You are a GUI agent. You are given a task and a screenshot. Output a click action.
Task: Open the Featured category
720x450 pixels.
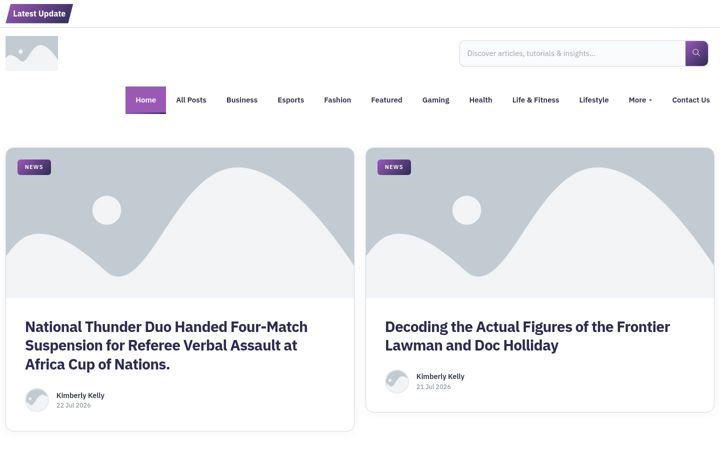click(x=387, y=100)
